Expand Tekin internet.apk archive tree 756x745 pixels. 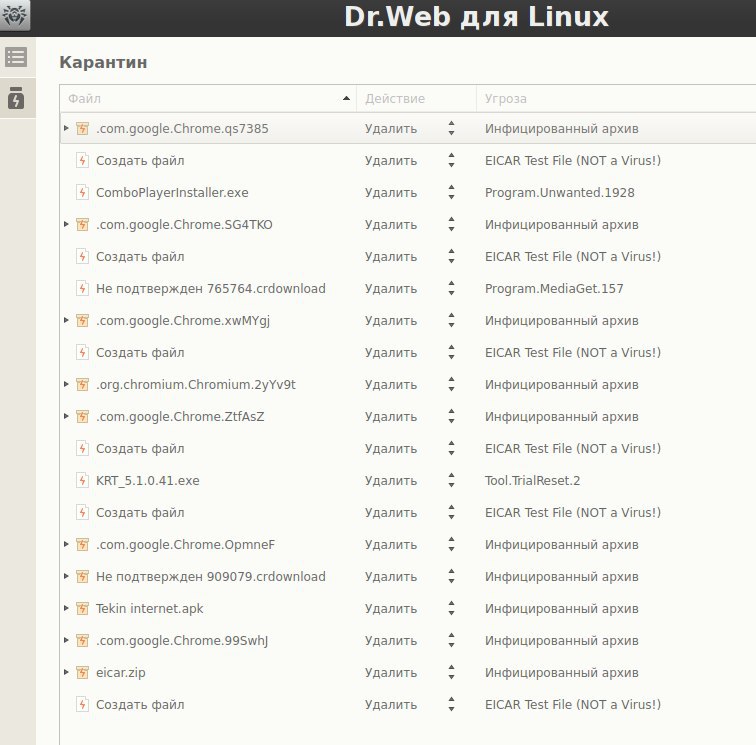tap(67, 609)
